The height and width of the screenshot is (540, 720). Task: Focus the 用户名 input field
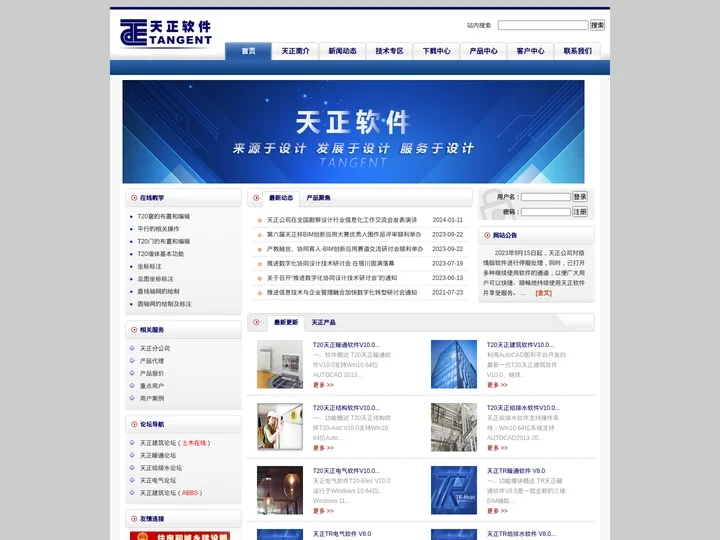point(546,197)
